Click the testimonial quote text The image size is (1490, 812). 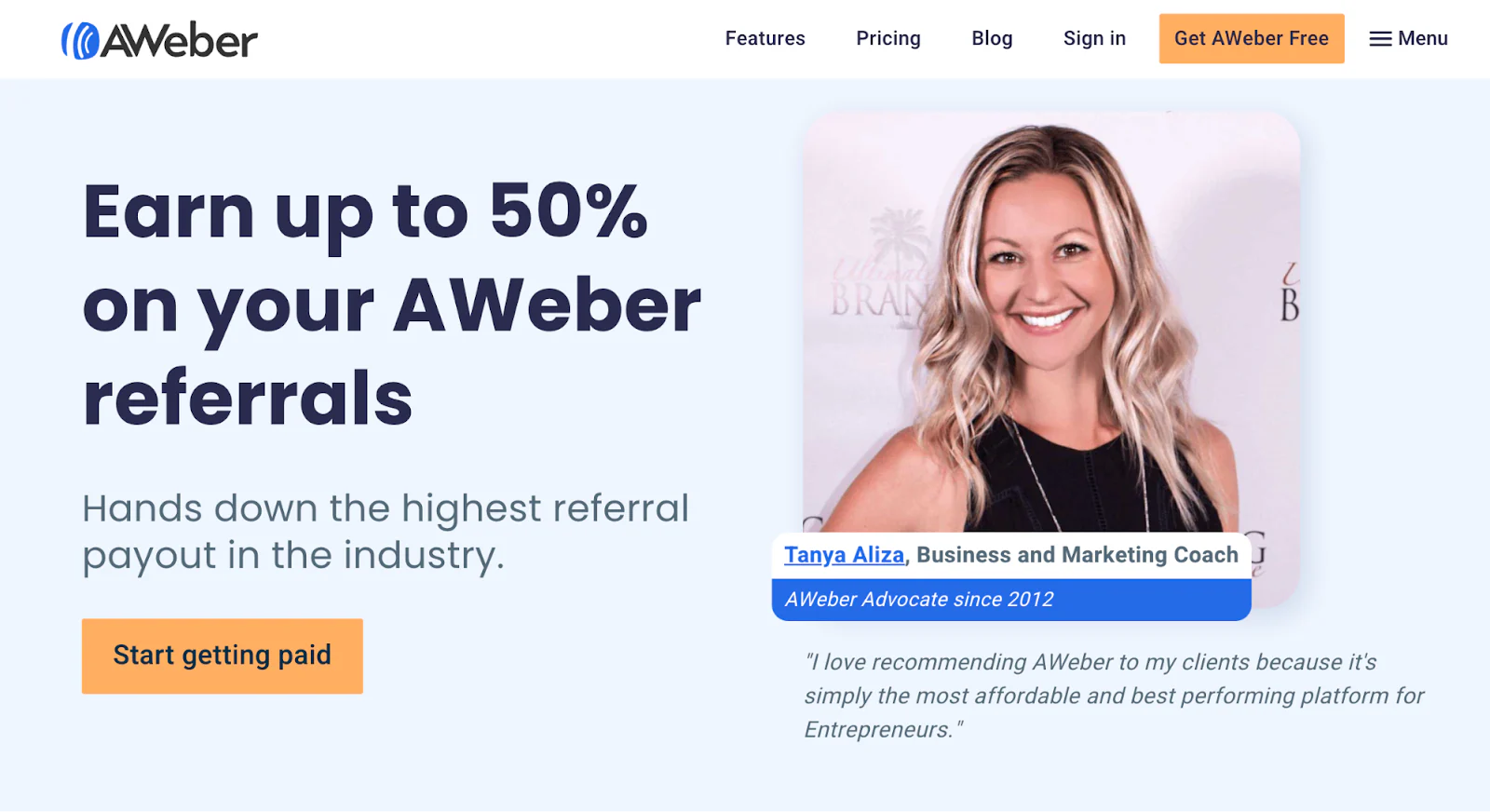click(x=1114, y=696)
